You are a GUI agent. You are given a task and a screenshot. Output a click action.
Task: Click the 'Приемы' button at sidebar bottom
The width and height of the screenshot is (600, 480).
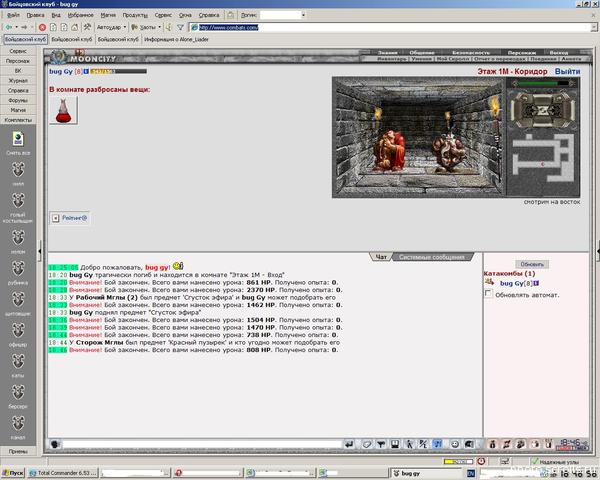[x=18, y=451]
